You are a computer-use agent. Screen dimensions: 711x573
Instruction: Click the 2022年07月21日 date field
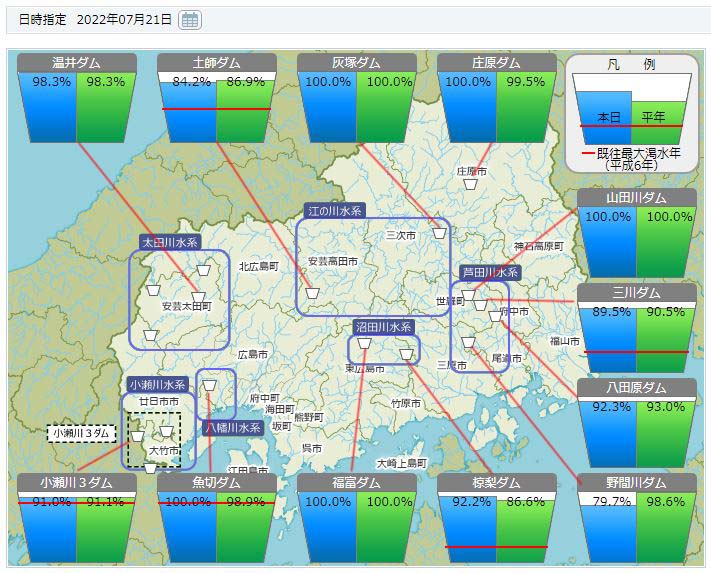click(124, 20)
